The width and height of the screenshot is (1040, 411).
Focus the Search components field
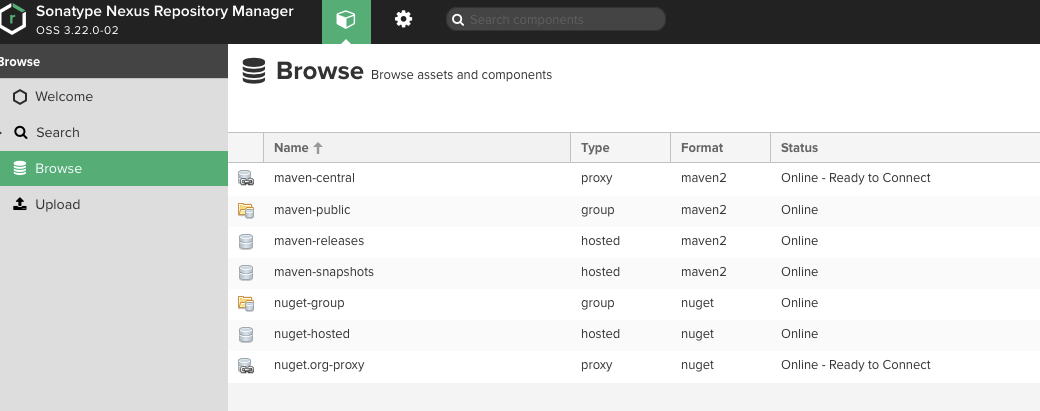[556, 19]
